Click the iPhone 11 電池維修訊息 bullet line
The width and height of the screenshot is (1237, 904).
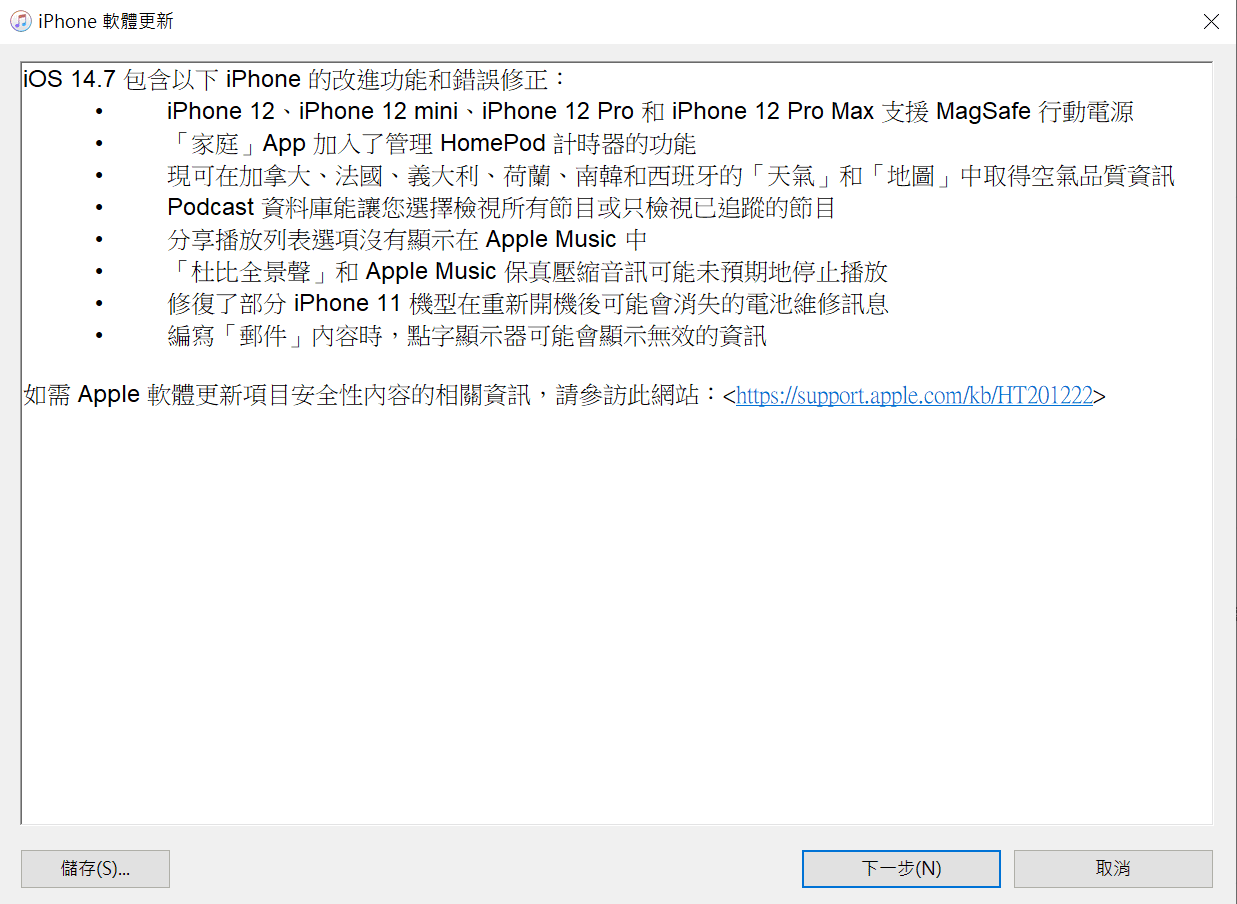(528, 304)
